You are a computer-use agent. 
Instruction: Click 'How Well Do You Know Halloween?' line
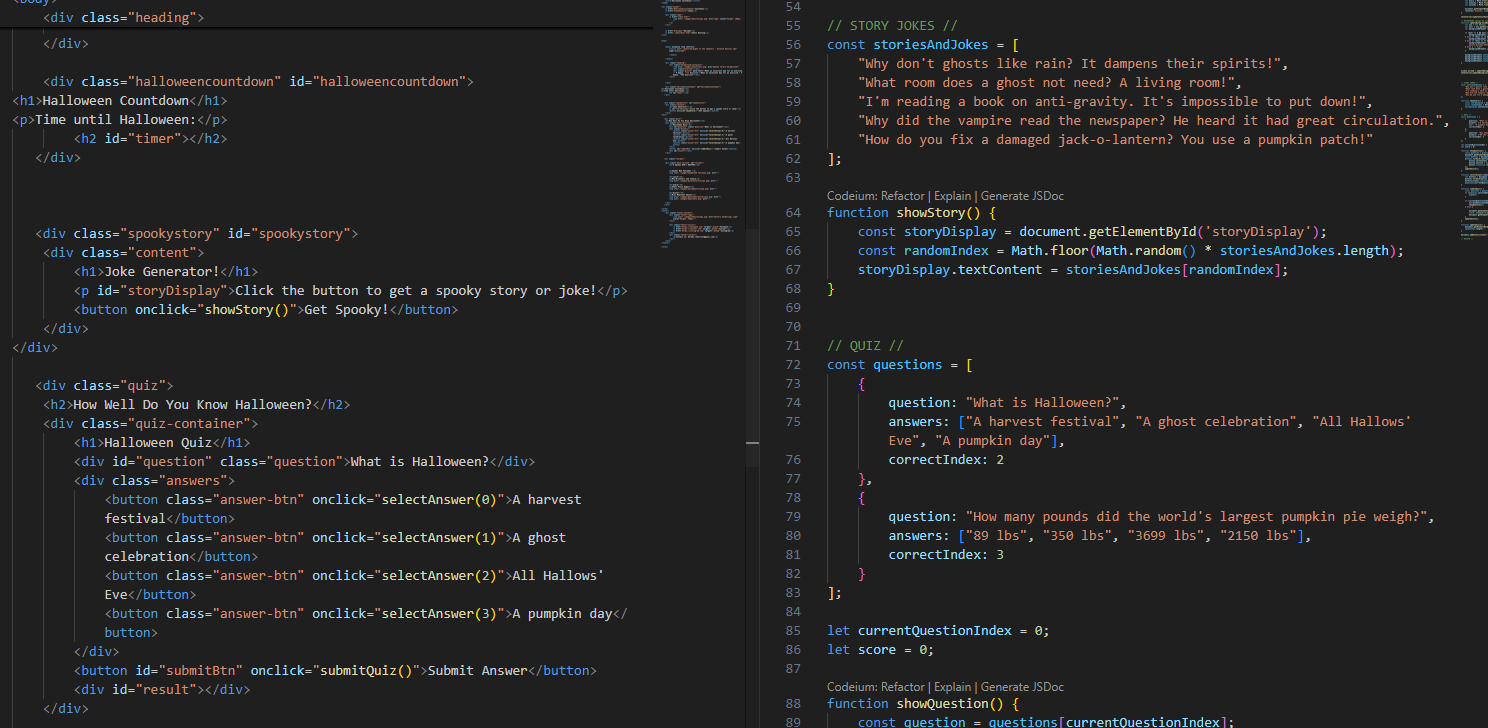point(196,405)
